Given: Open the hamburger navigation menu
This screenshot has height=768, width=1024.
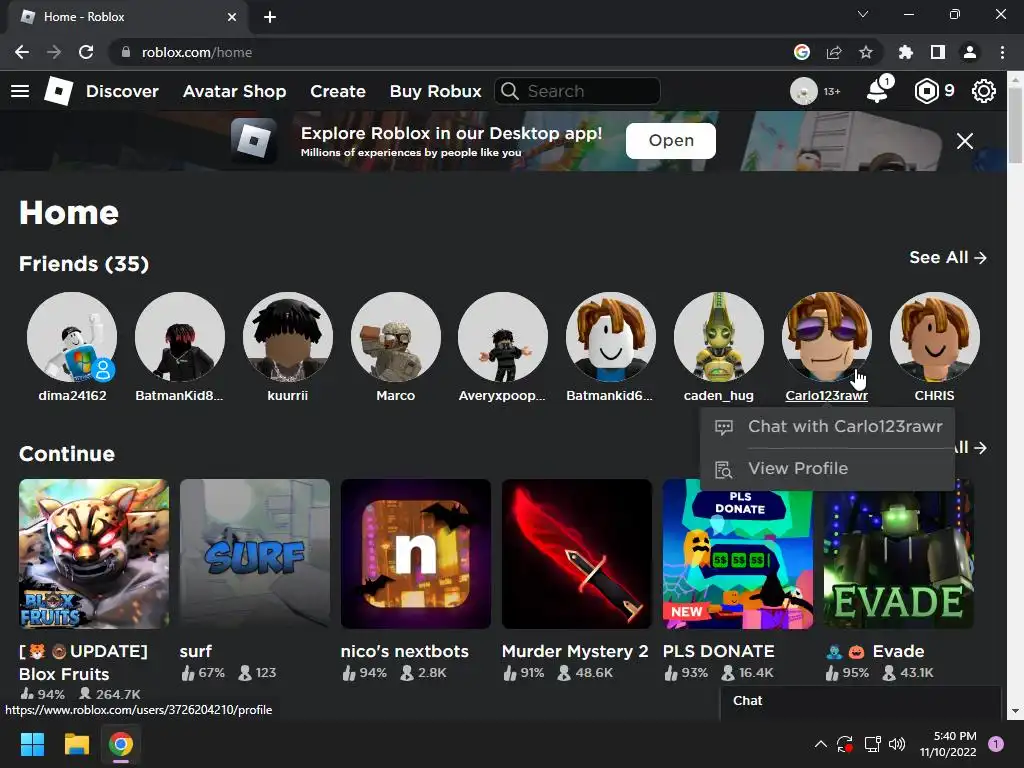Looking at the screenshot, I should pos(20,91).
